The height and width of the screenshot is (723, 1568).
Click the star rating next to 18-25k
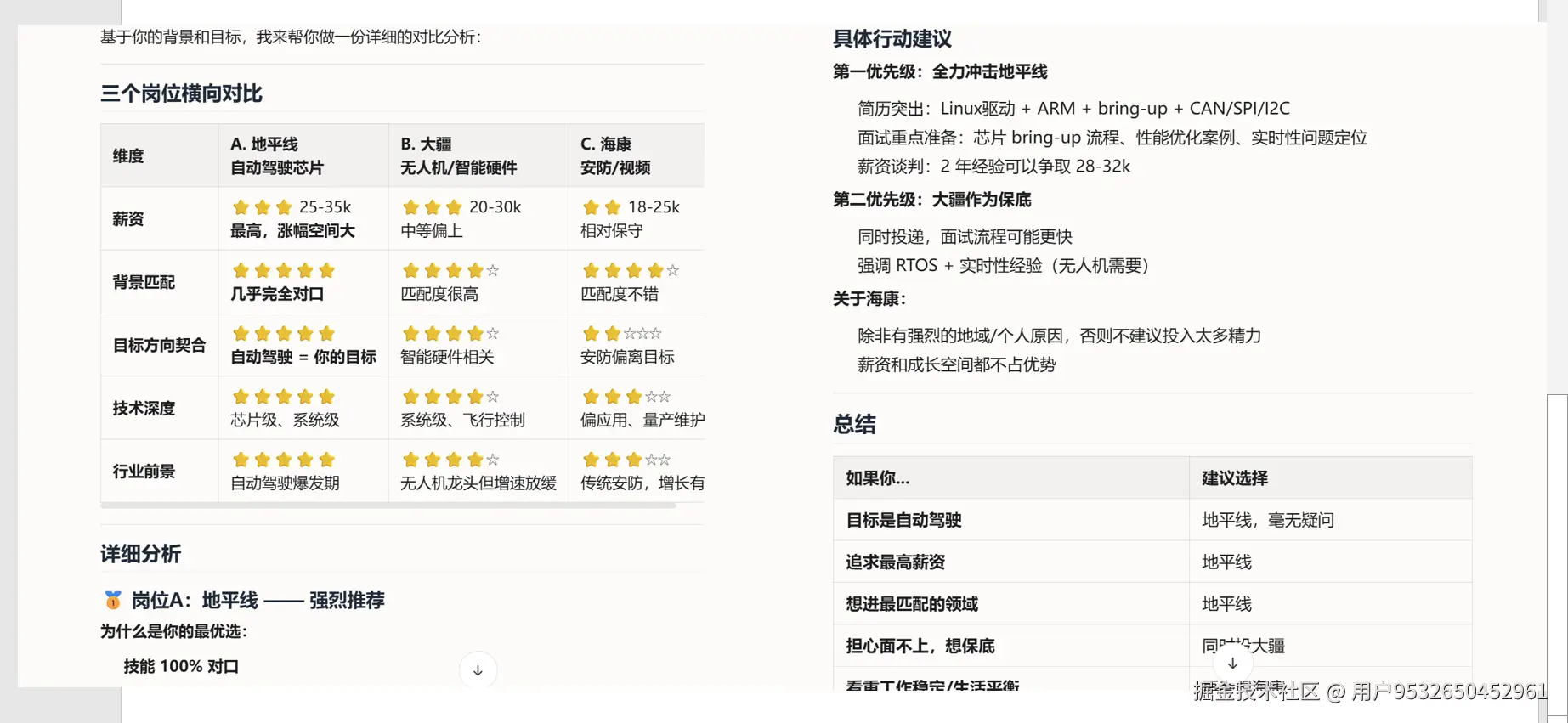(x=601, y=207)
